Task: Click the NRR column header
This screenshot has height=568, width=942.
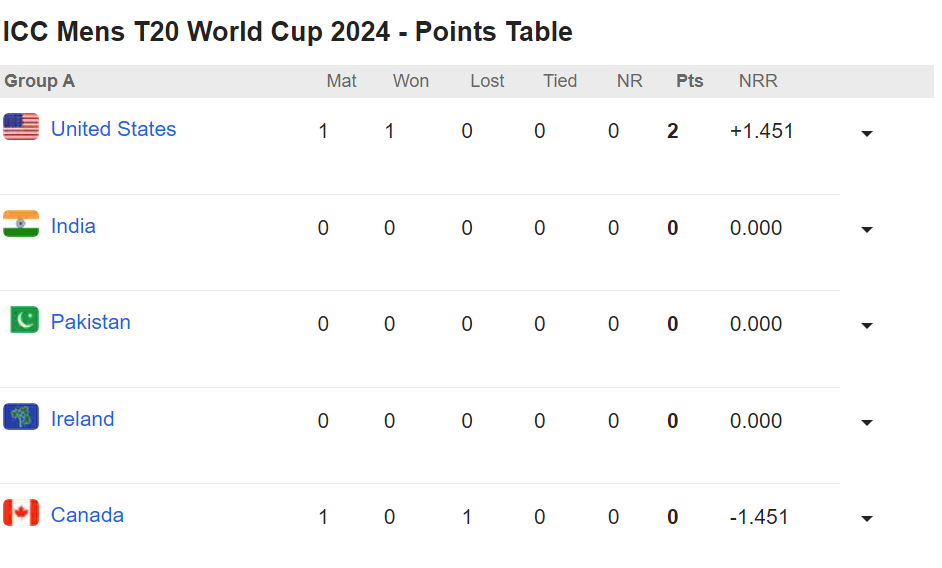Action: click(758, 81)
